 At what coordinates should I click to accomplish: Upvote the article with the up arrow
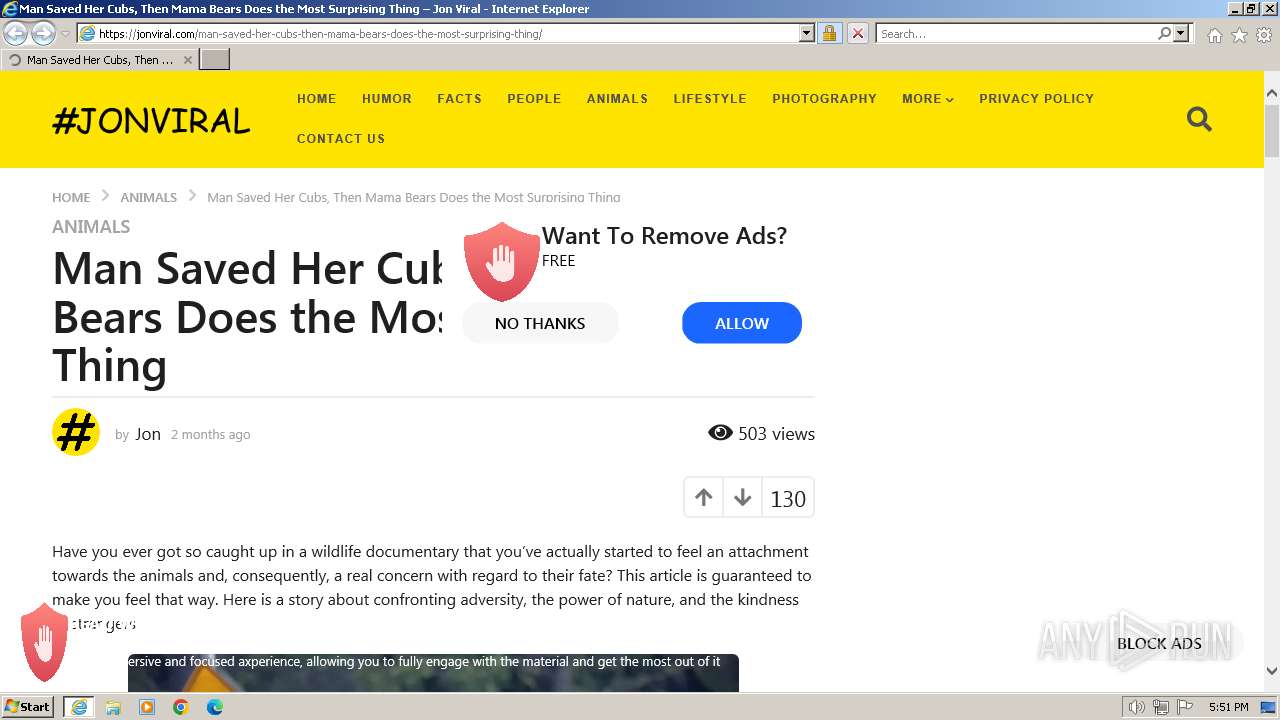tap(703, 498)
